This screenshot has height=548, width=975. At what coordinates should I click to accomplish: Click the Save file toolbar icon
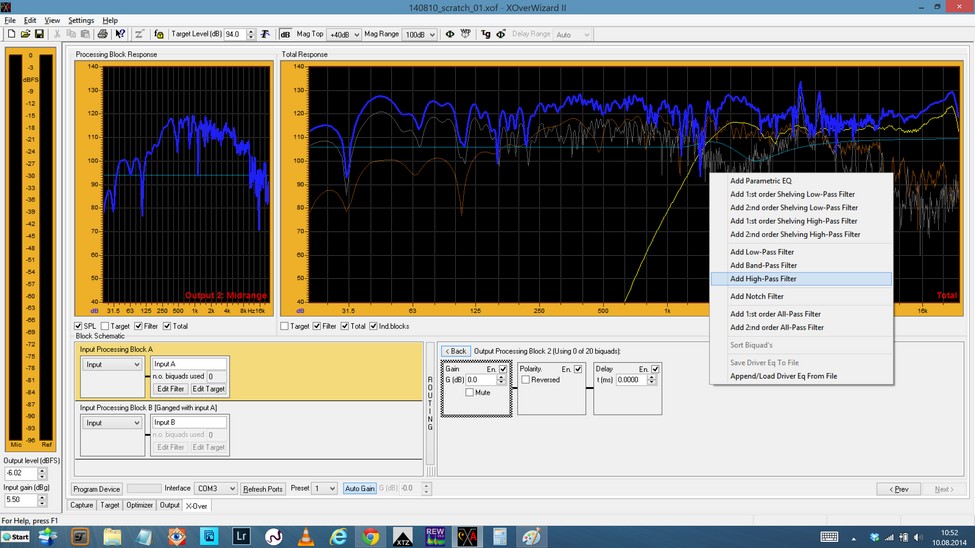[x=38, y=34]
